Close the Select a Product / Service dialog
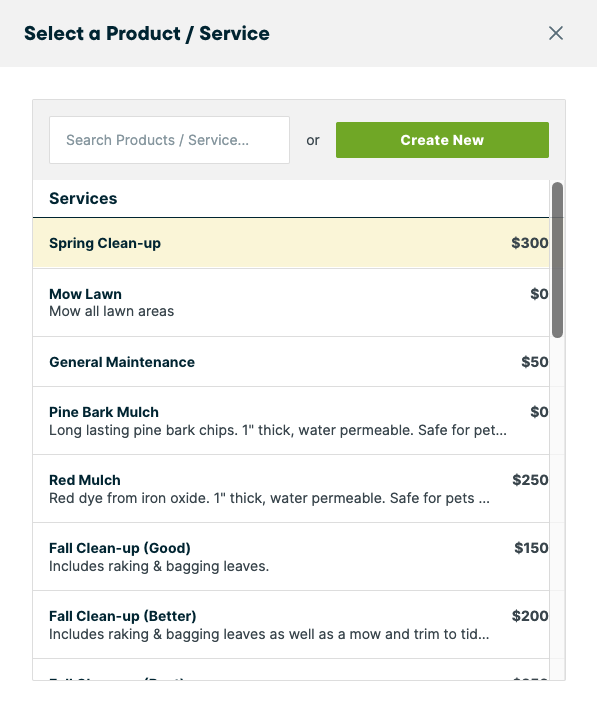The image size is (597, 712). coord(556,33)
